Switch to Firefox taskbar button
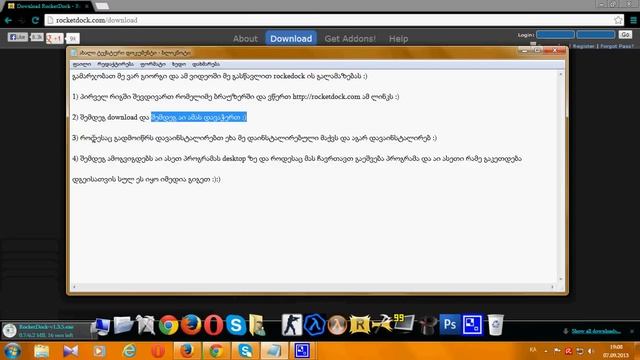This screenshot has height=360, width=640. pos(187,351)
